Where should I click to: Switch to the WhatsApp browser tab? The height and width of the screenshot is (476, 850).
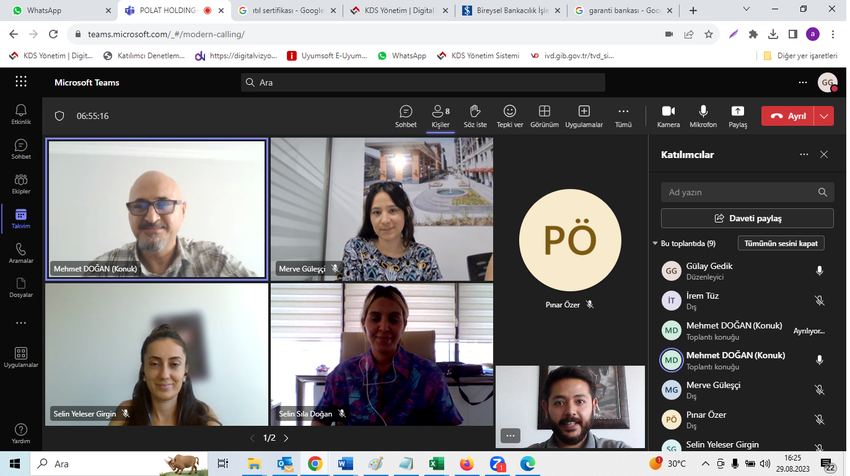[x=61, y=10]
